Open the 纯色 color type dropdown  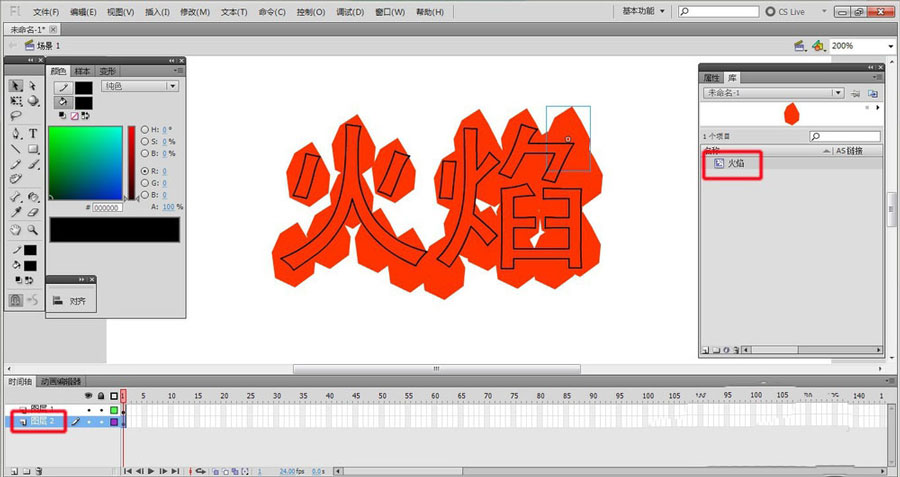pos(141,87)
